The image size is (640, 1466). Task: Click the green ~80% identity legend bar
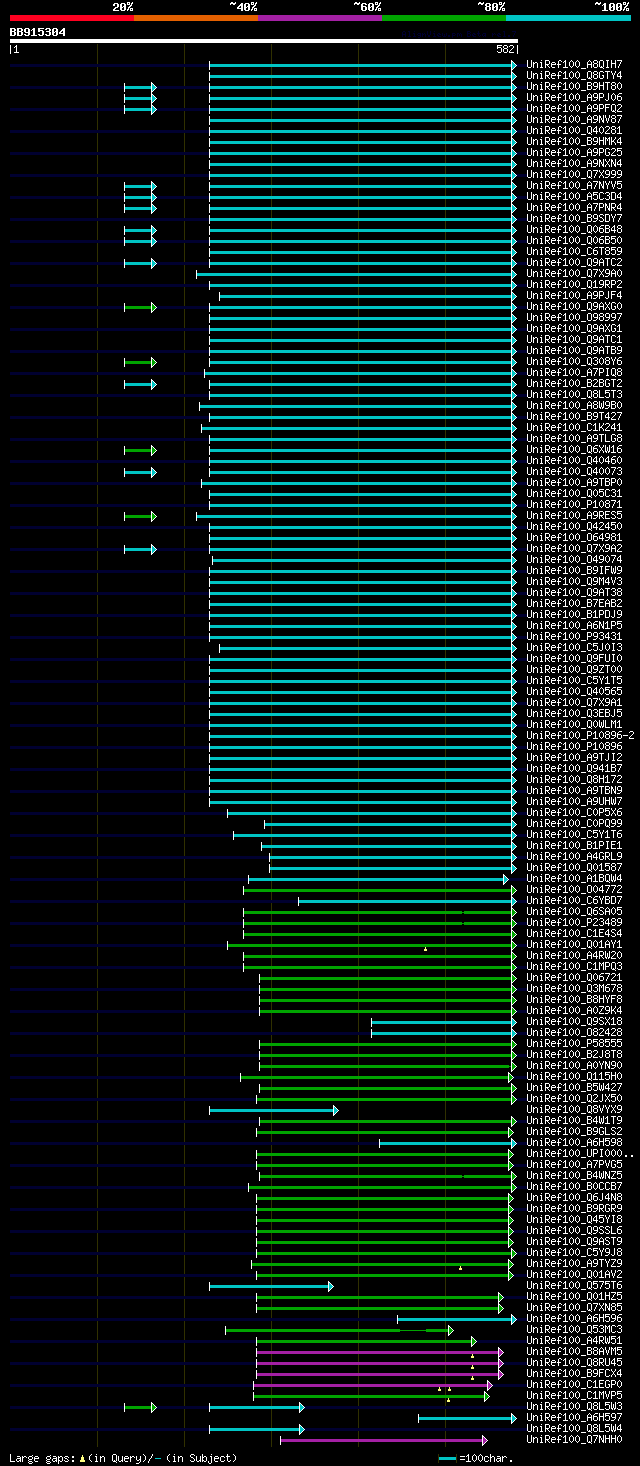click(444, 18)
